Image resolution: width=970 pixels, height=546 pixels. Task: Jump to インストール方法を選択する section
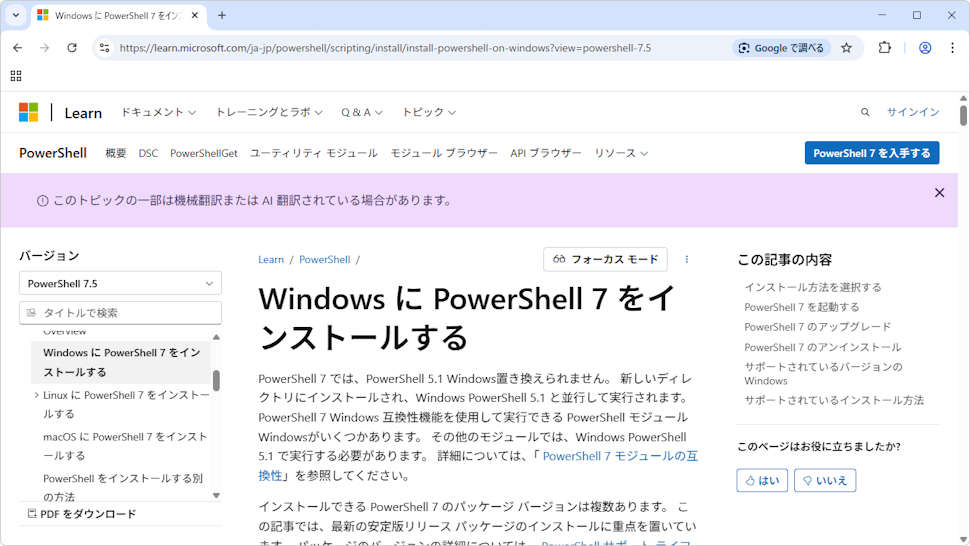click(x=813, y=287)
